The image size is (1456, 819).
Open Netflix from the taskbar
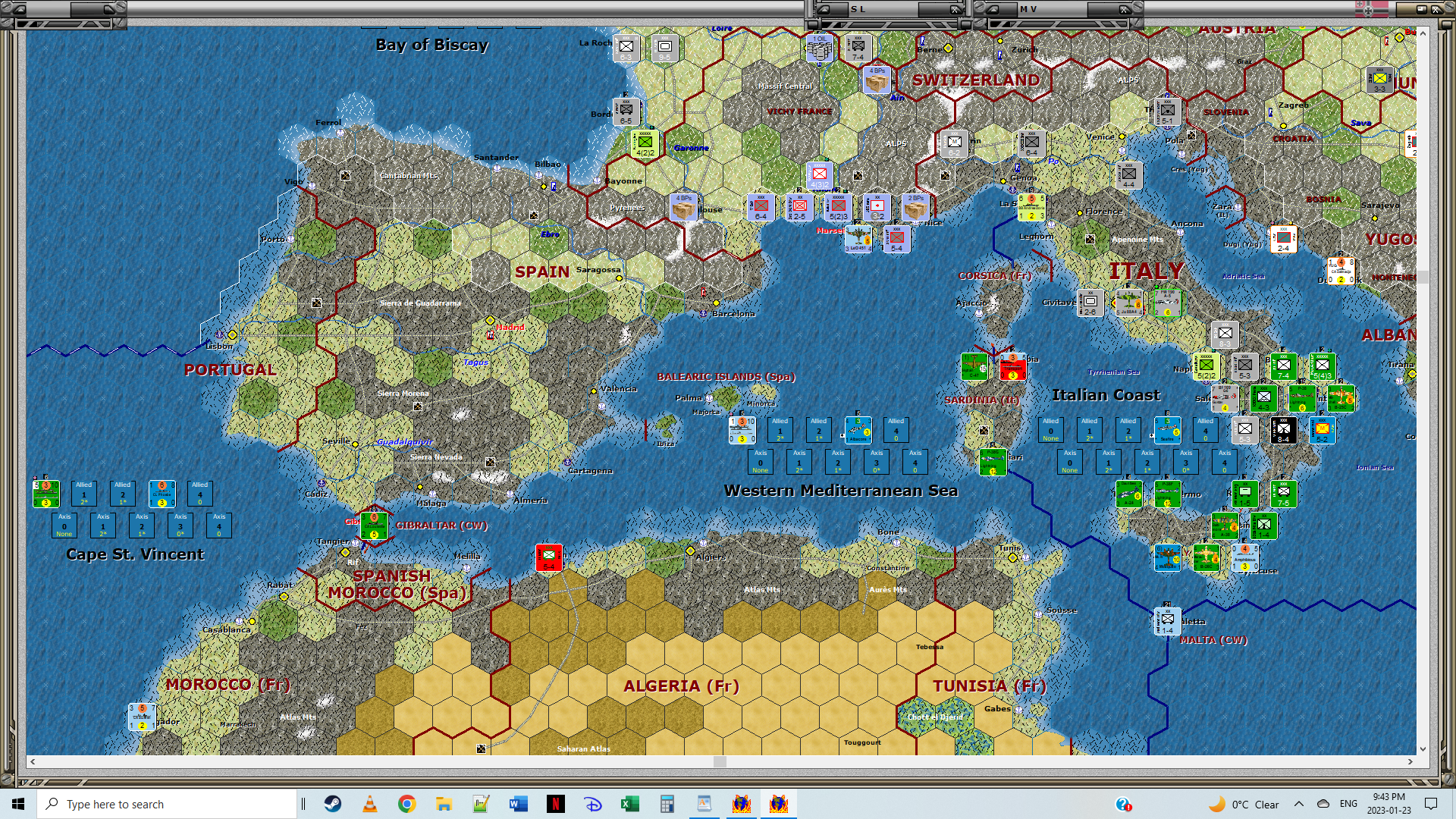pyautogui.click(x=556, y=804)
